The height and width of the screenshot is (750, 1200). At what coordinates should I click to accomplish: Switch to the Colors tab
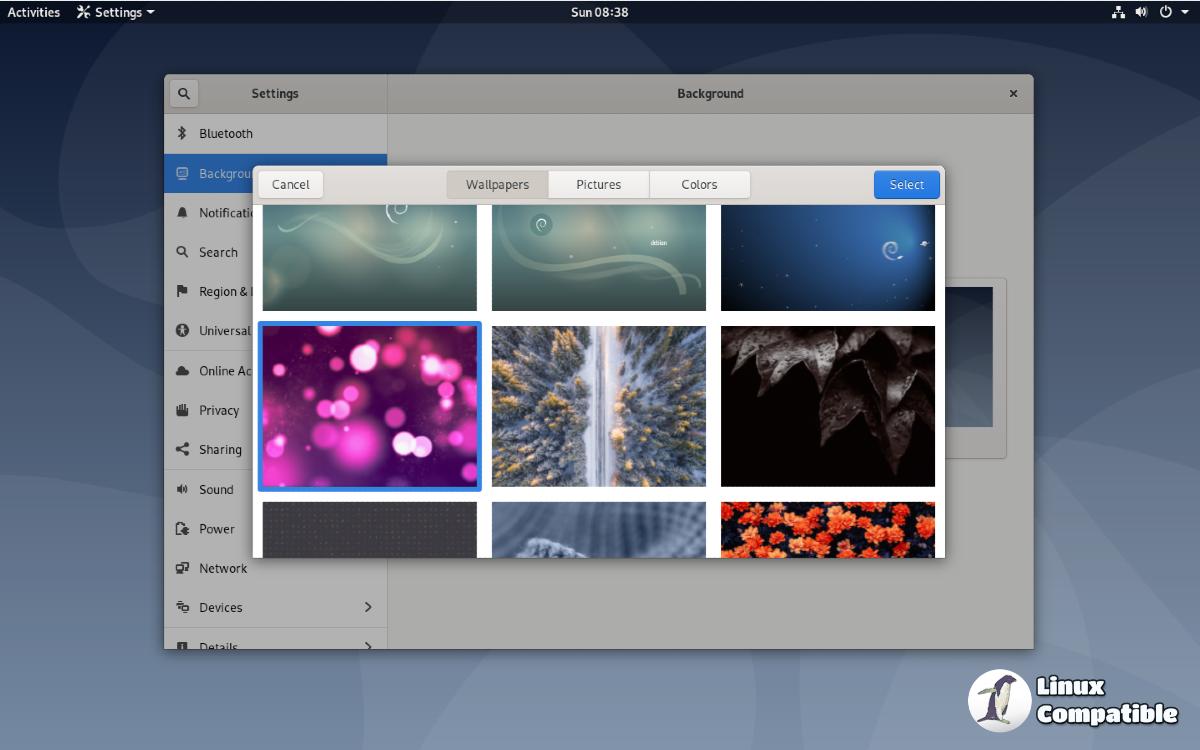click(699, 184)
